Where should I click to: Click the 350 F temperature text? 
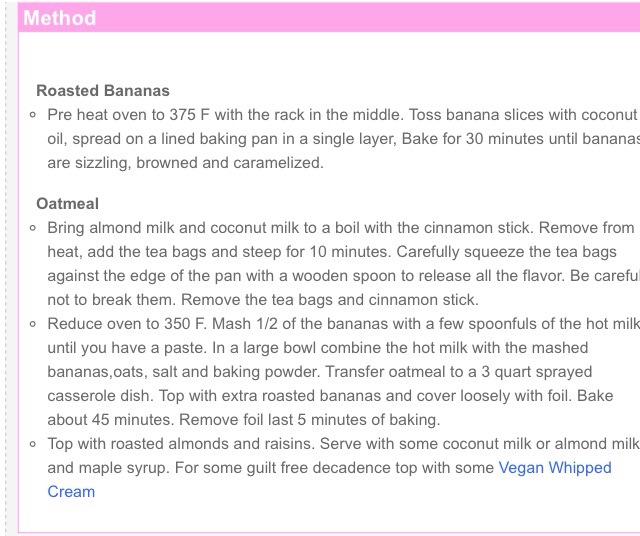coord(186,324)
